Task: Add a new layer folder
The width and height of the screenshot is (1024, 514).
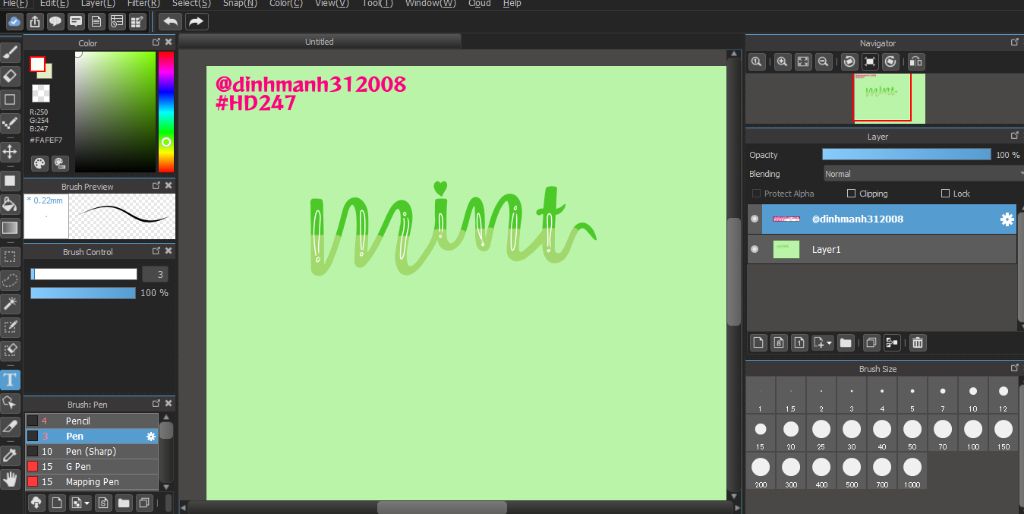Action: point(846,343)
